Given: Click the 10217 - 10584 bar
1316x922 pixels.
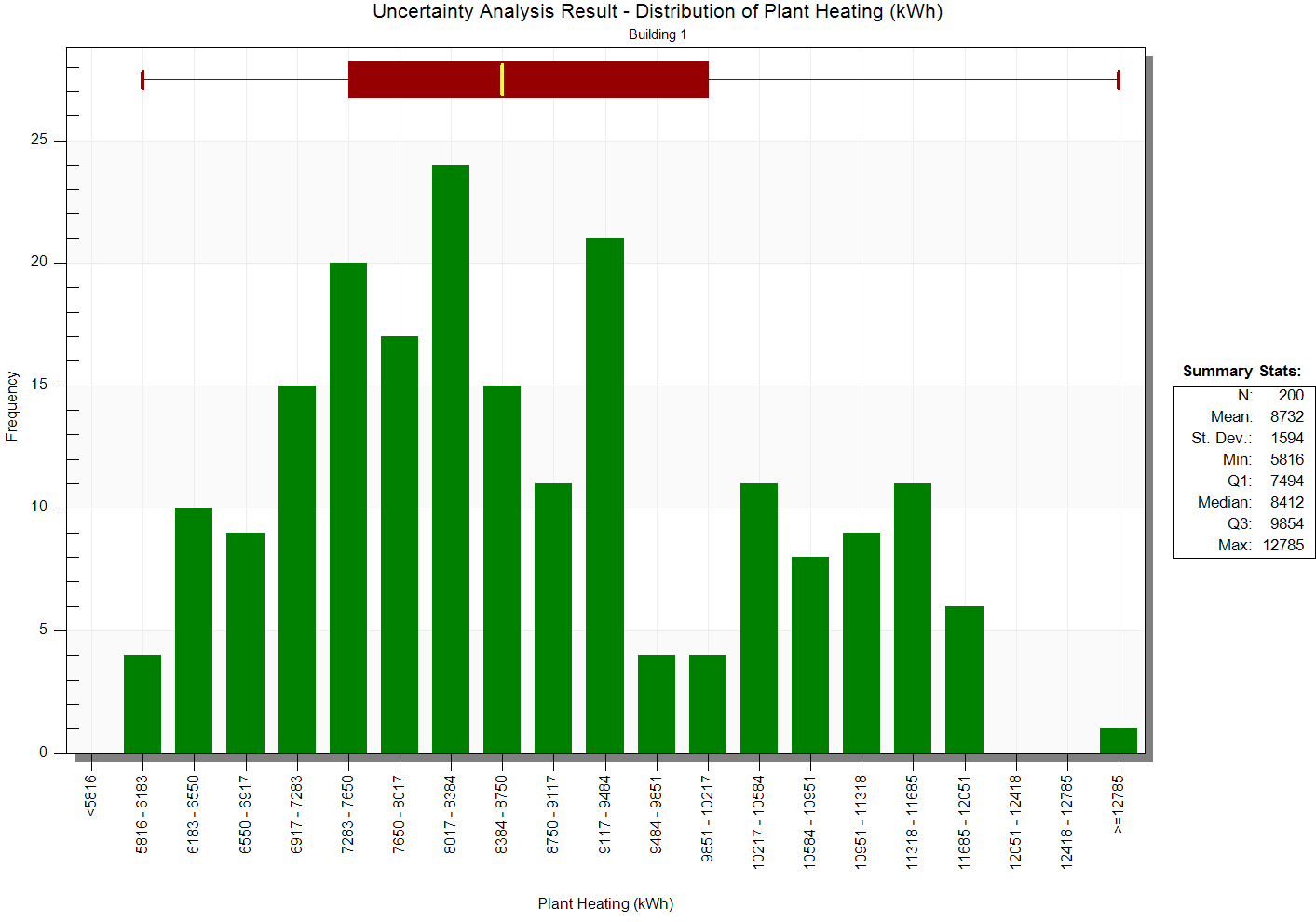Looking at the screenshot, I should tap(758, 618).
